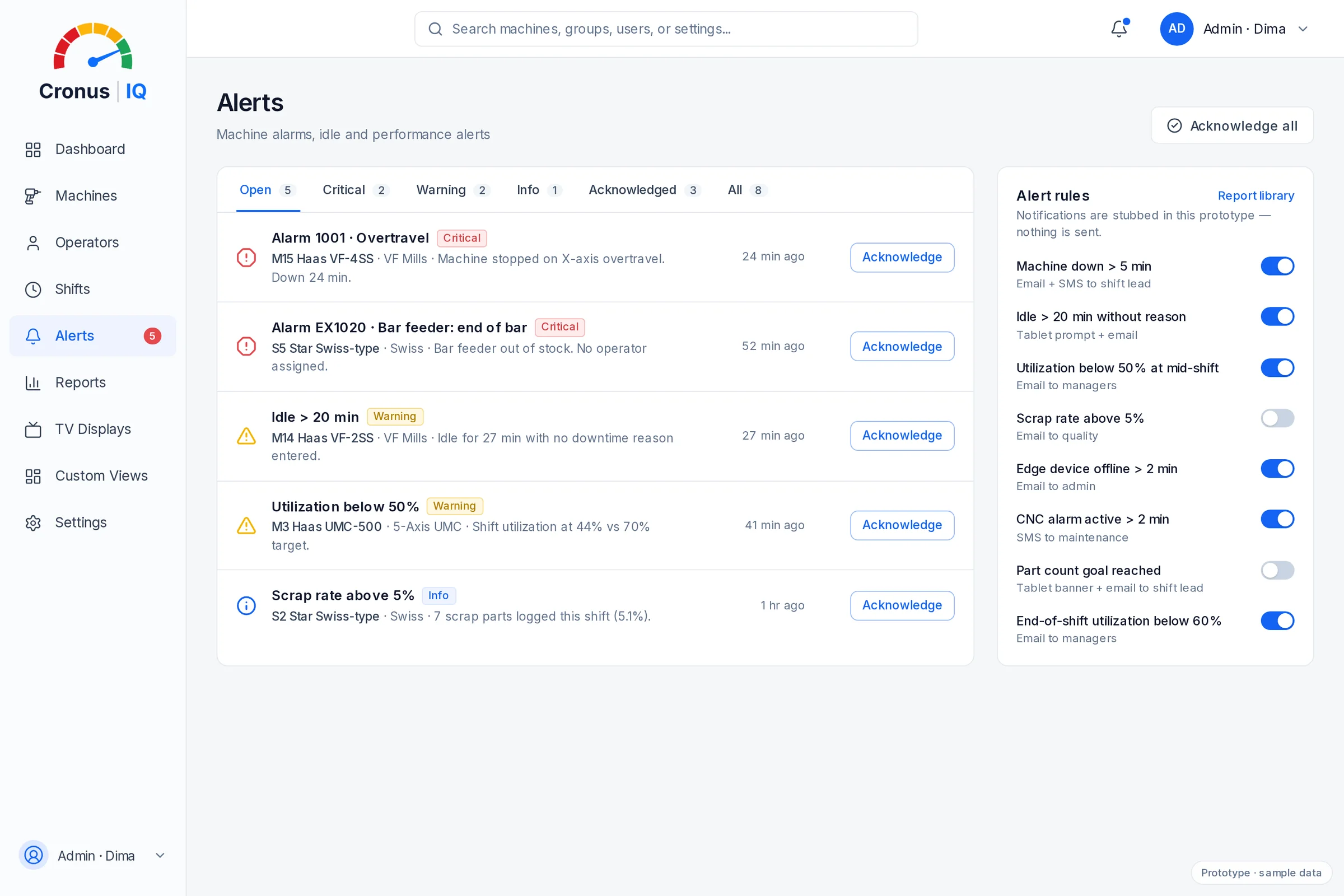Switch to the Info tab

(539, 190)
